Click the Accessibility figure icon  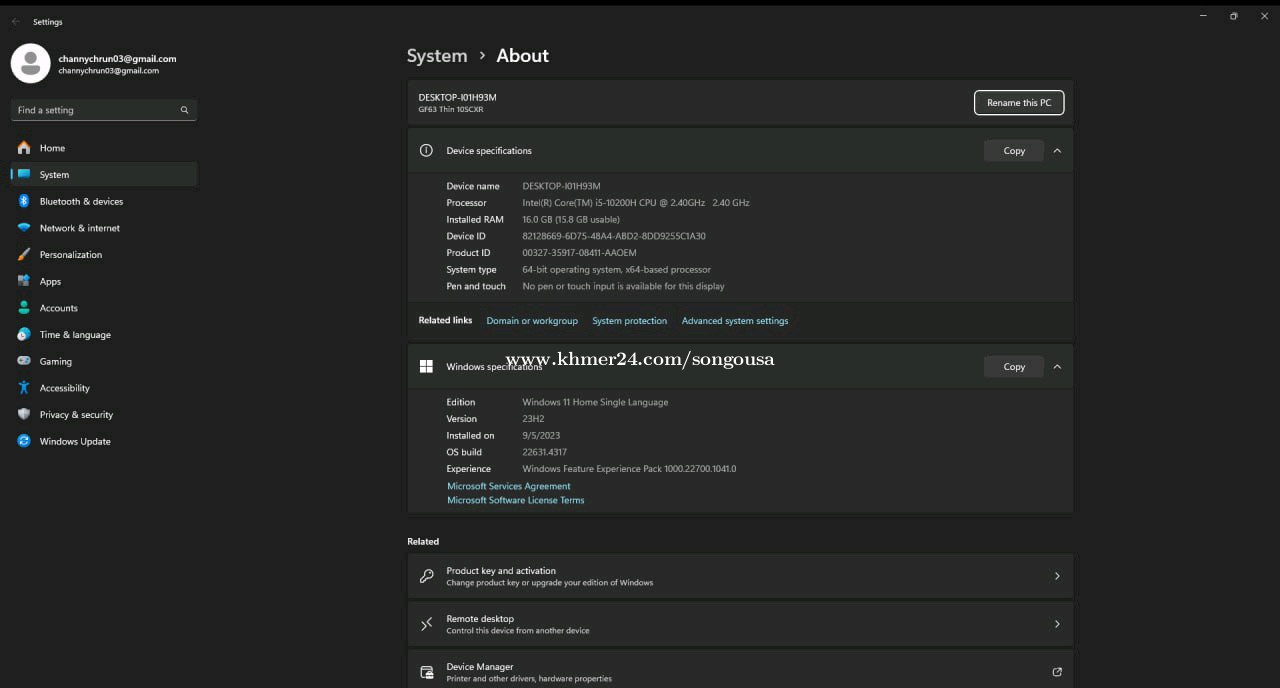tap(24, 388)
